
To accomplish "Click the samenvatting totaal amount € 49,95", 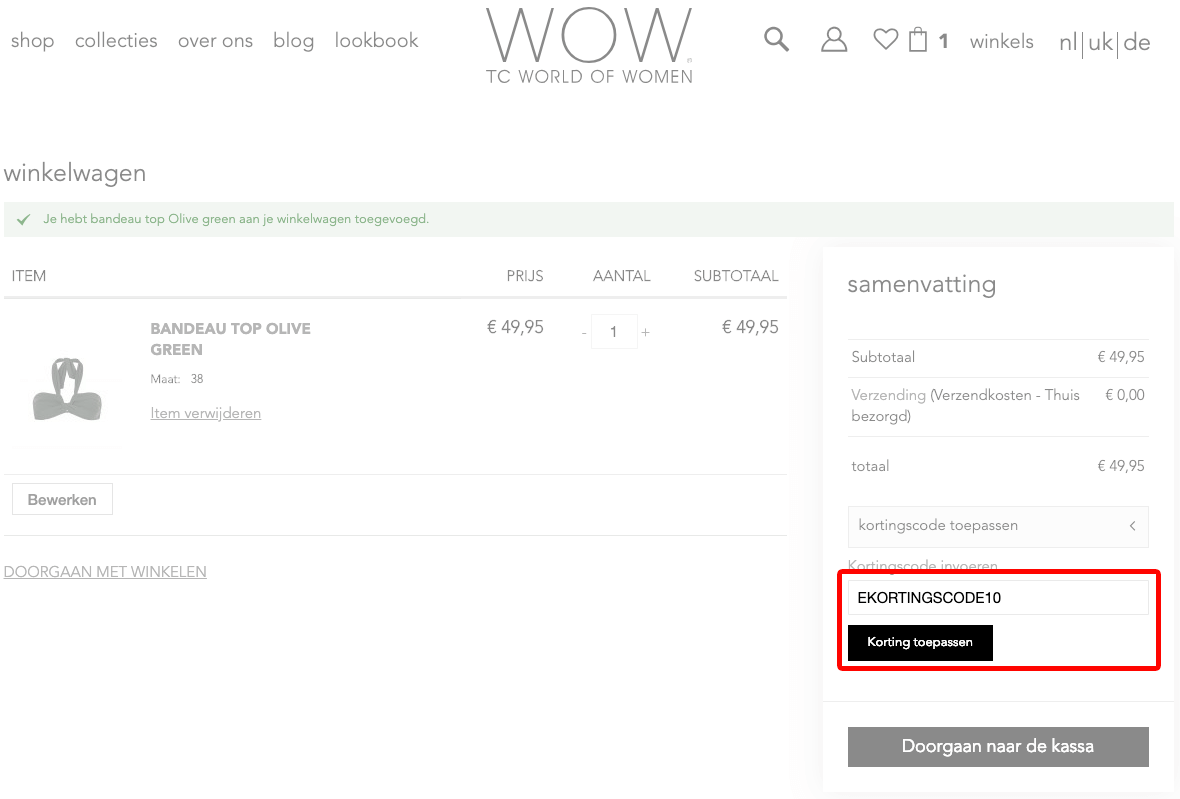I will (1121, 466).
